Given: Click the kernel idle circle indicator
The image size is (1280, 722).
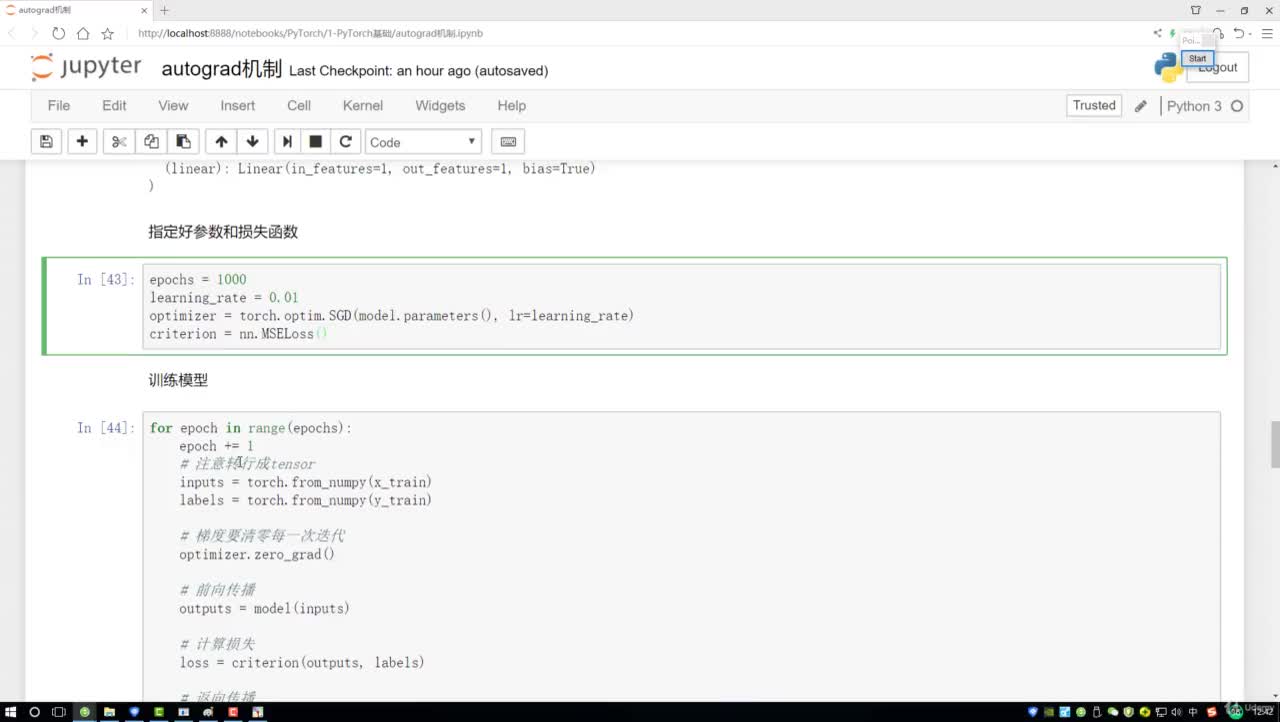Looking at the screenshot, I should pos(1237,106).
